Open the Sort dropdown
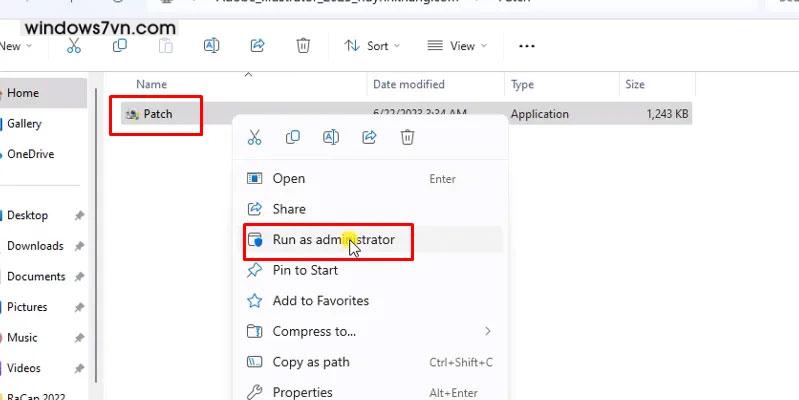The width and height of the screenshot is (799, 400). coord(371,46)
